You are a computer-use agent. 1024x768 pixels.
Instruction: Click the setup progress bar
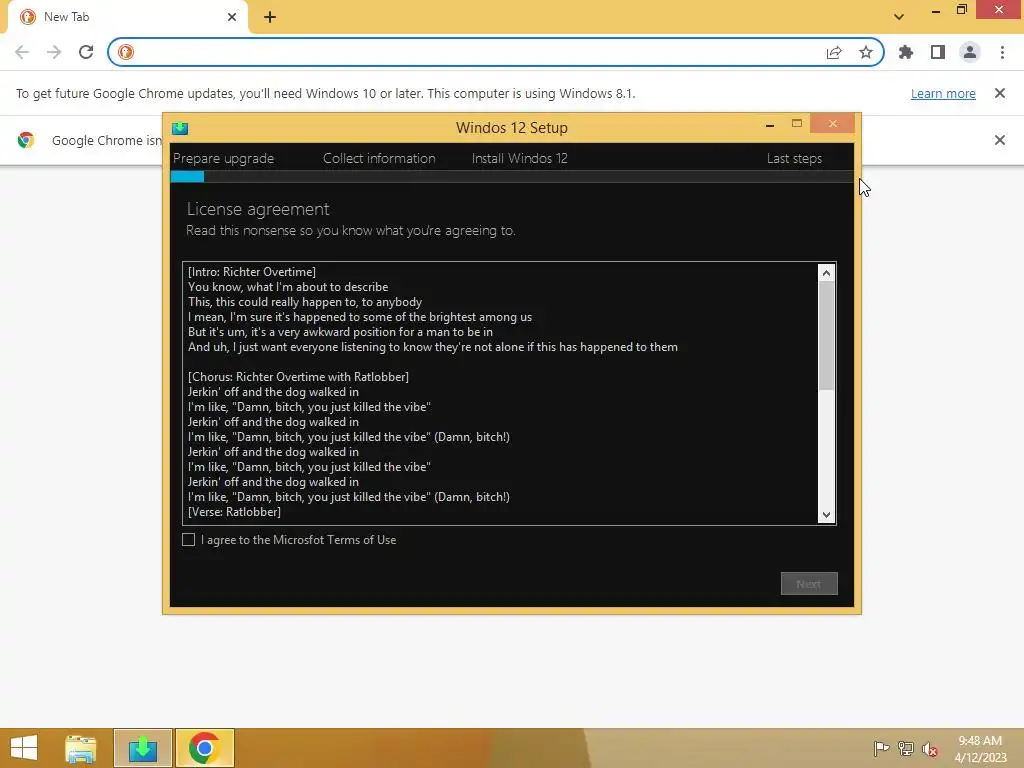(x=512, y=176)
